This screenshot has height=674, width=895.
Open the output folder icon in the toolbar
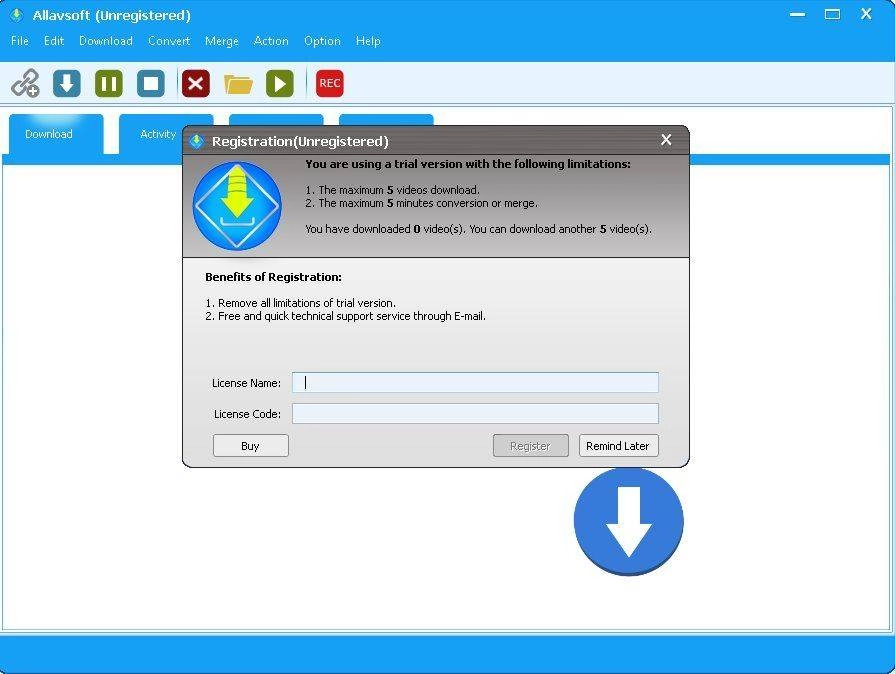238,84
